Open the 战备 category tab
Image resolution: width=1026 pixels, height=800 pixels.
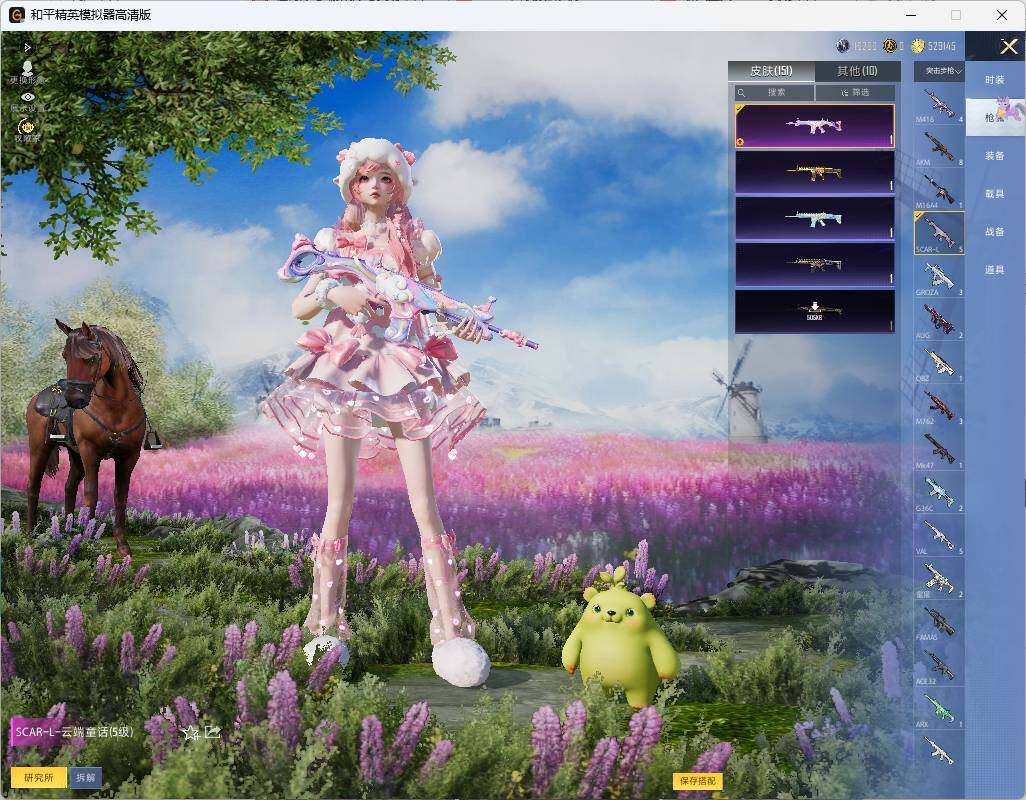[995, 232]
